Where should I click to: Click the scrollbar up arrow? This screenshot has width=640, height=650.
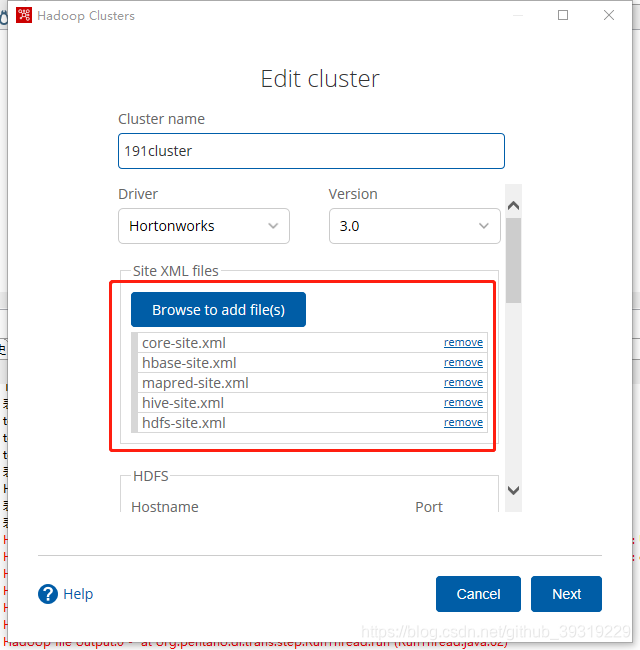tap(514, 205)
